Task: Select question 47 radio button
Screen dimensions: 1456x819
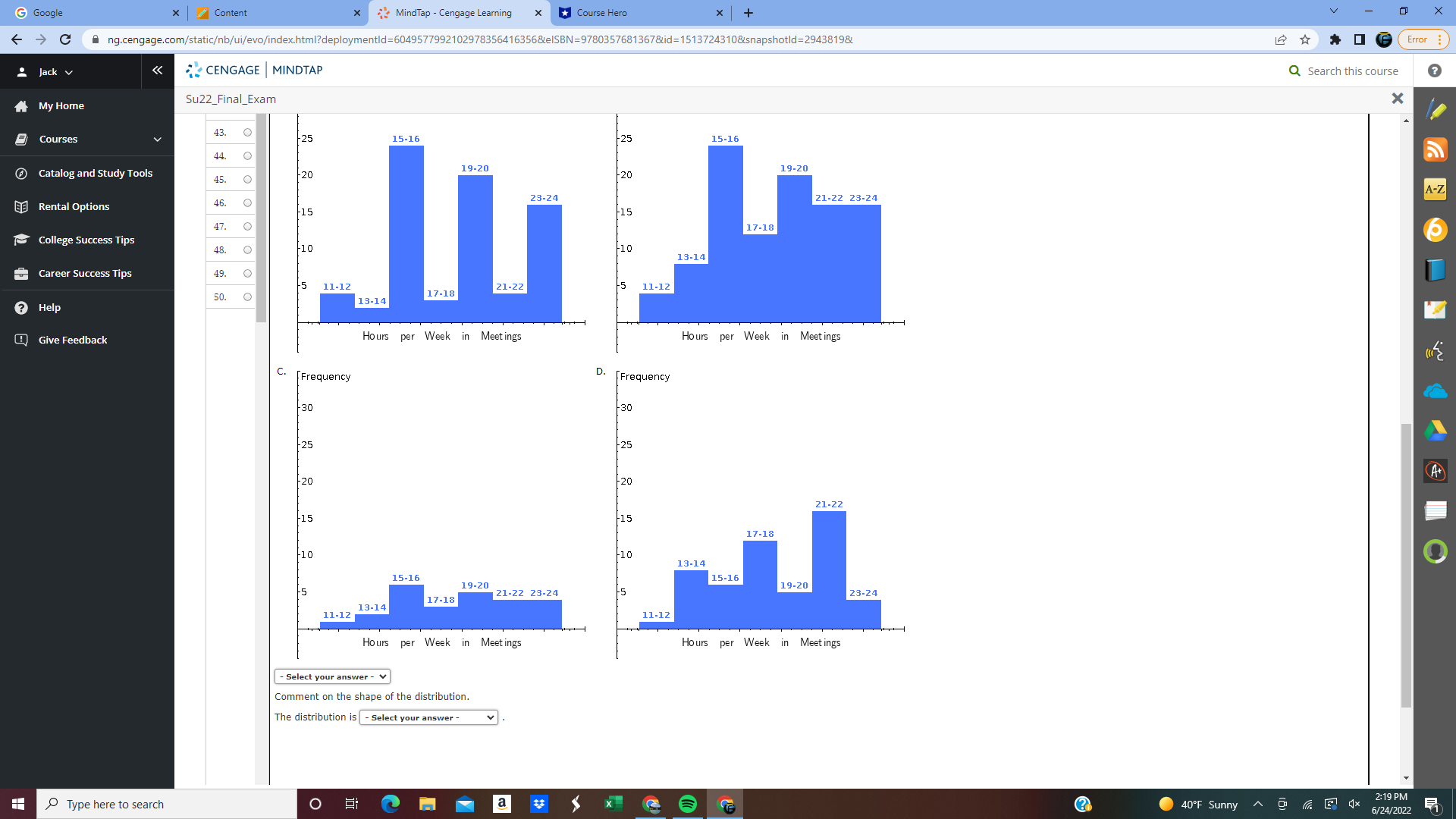Action: tap(247, 227)
